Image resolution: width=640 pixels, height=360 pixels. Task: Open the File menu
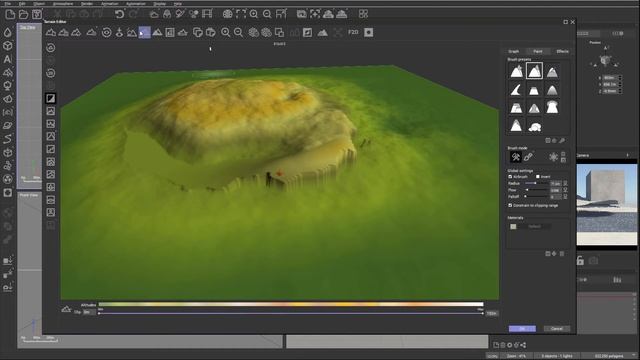click(x=8, y=4)
